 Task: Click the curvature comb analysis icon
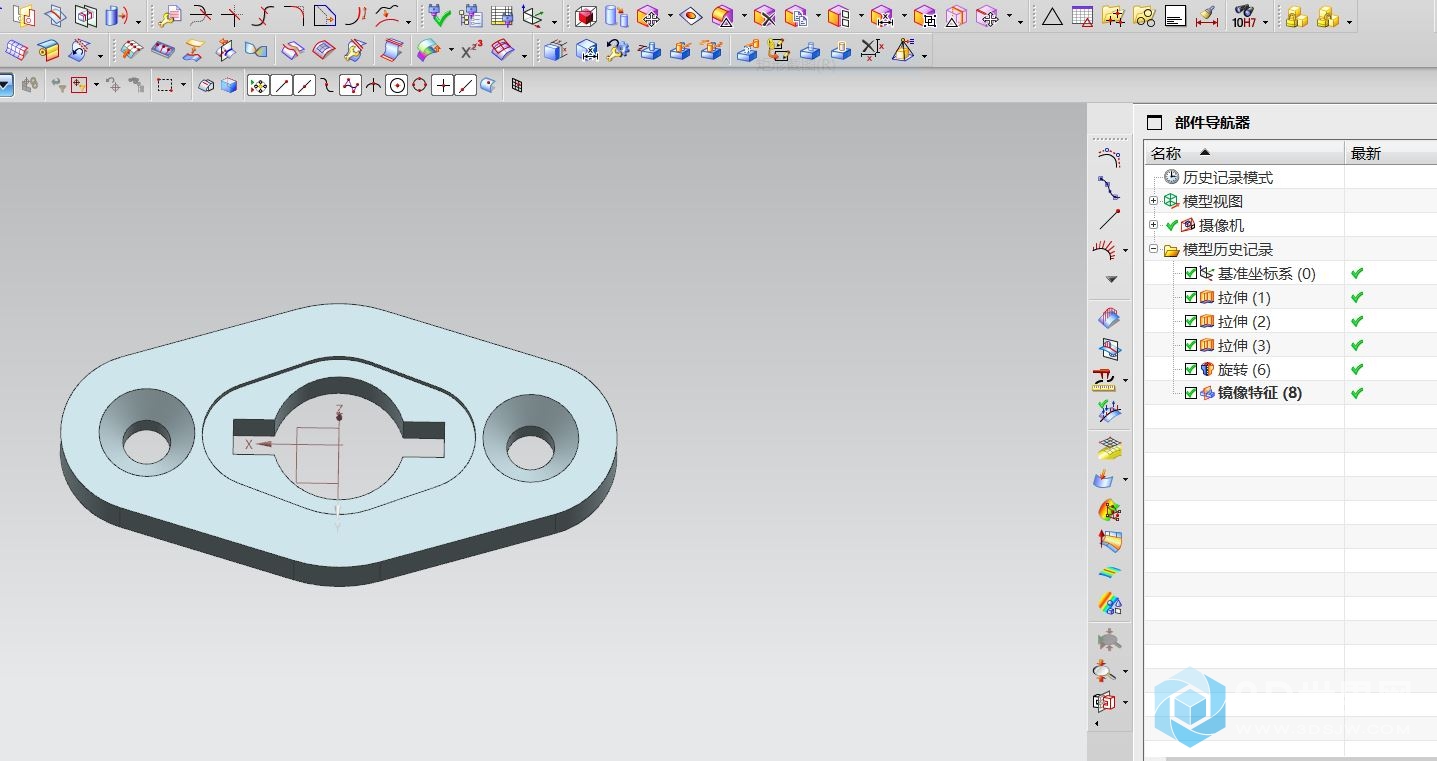coord(1105,249)
